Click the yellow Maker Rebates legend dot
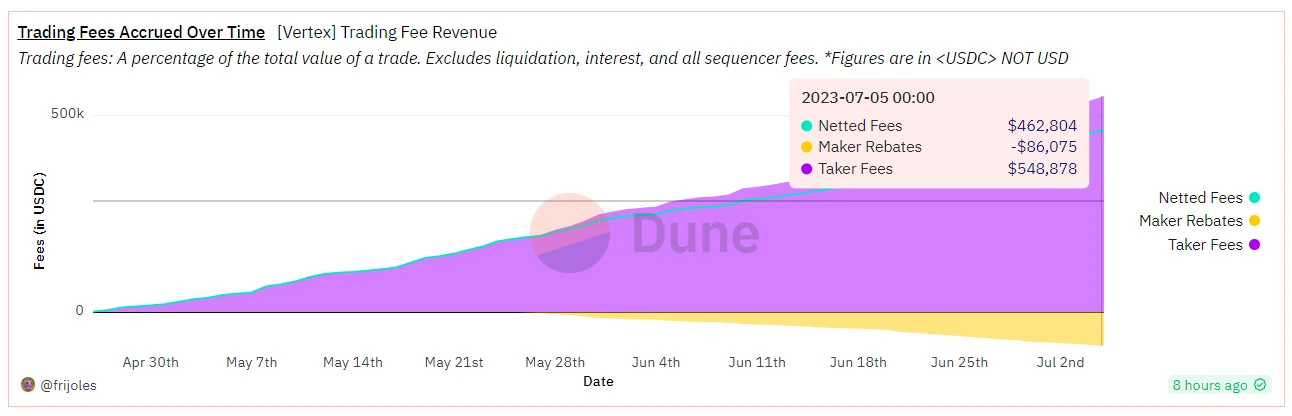1292x416 pixels. coord(1254,221)
